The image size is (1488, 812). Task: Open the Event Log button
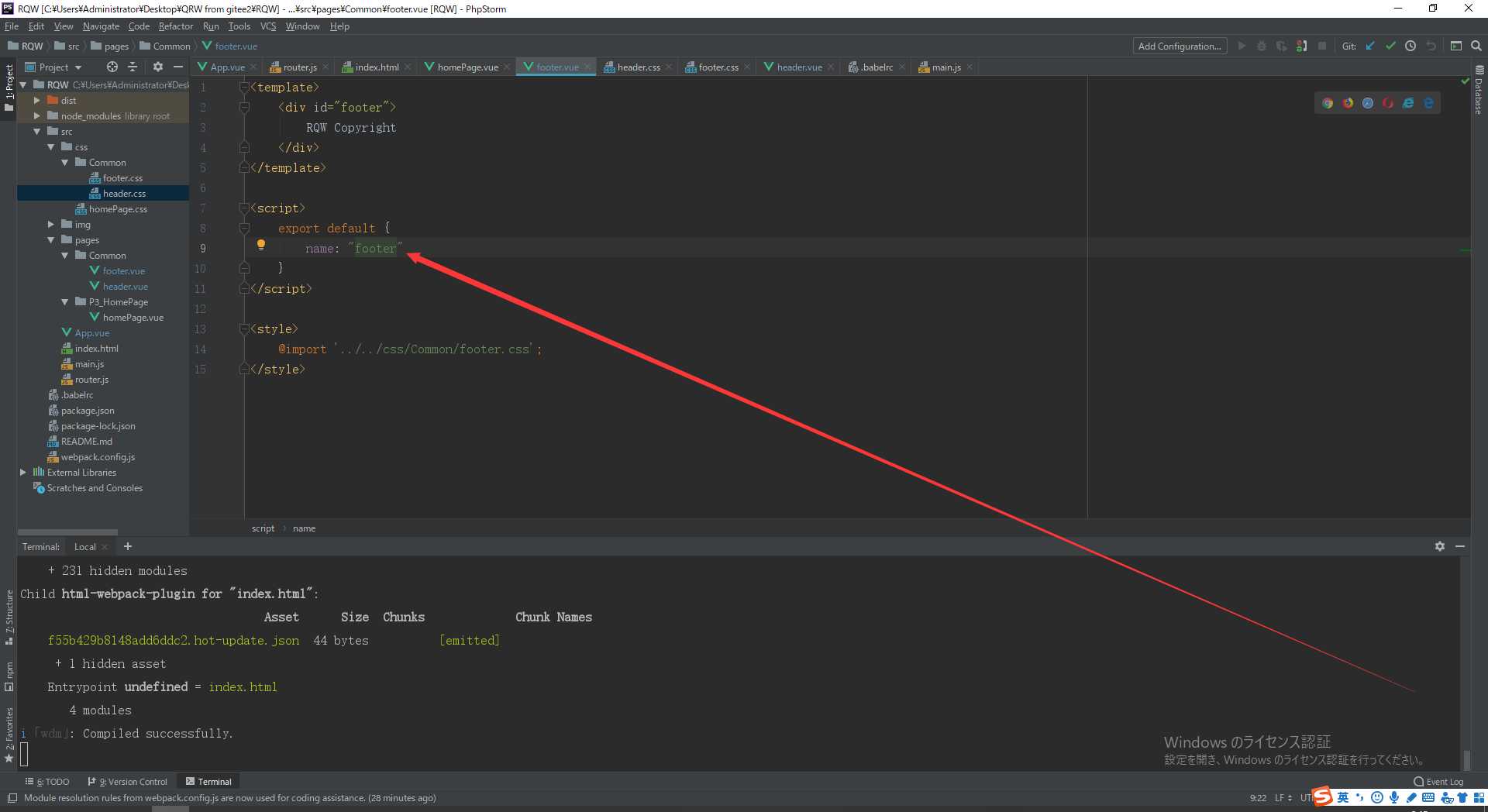pyautogui.click(x=1438, y=782)
